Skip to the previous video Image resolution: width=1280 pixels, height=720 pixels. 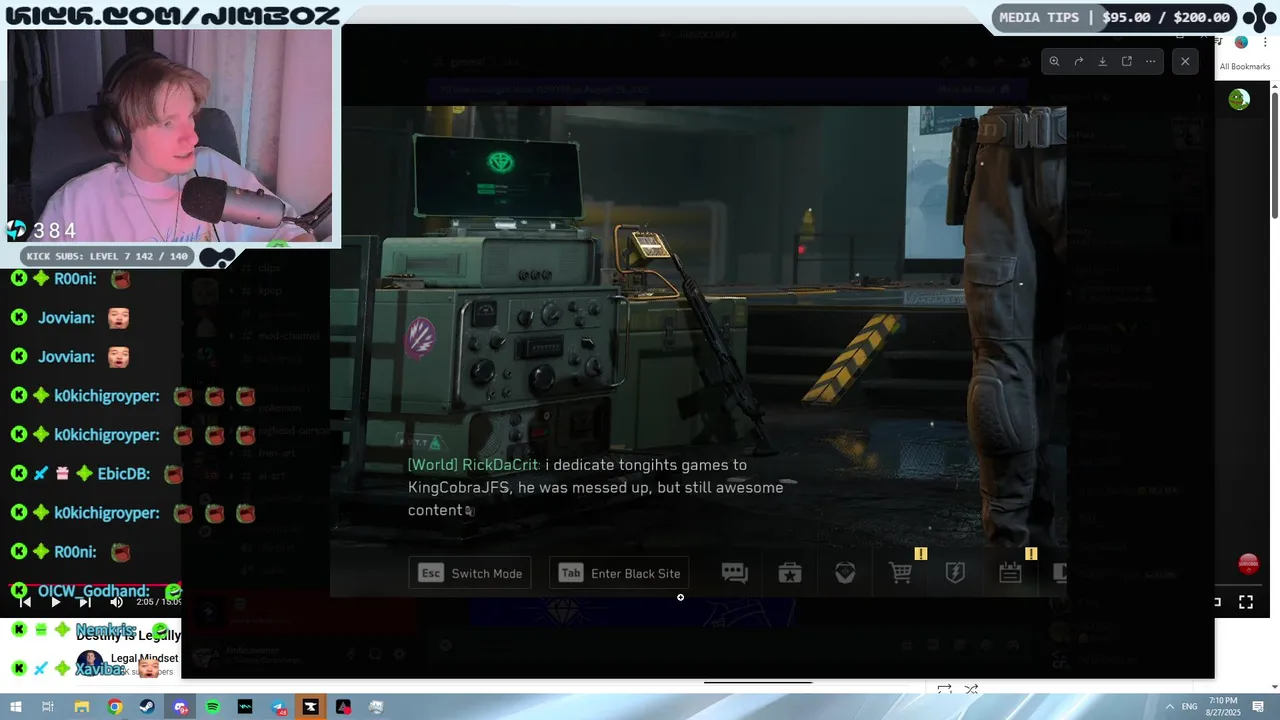25,602
